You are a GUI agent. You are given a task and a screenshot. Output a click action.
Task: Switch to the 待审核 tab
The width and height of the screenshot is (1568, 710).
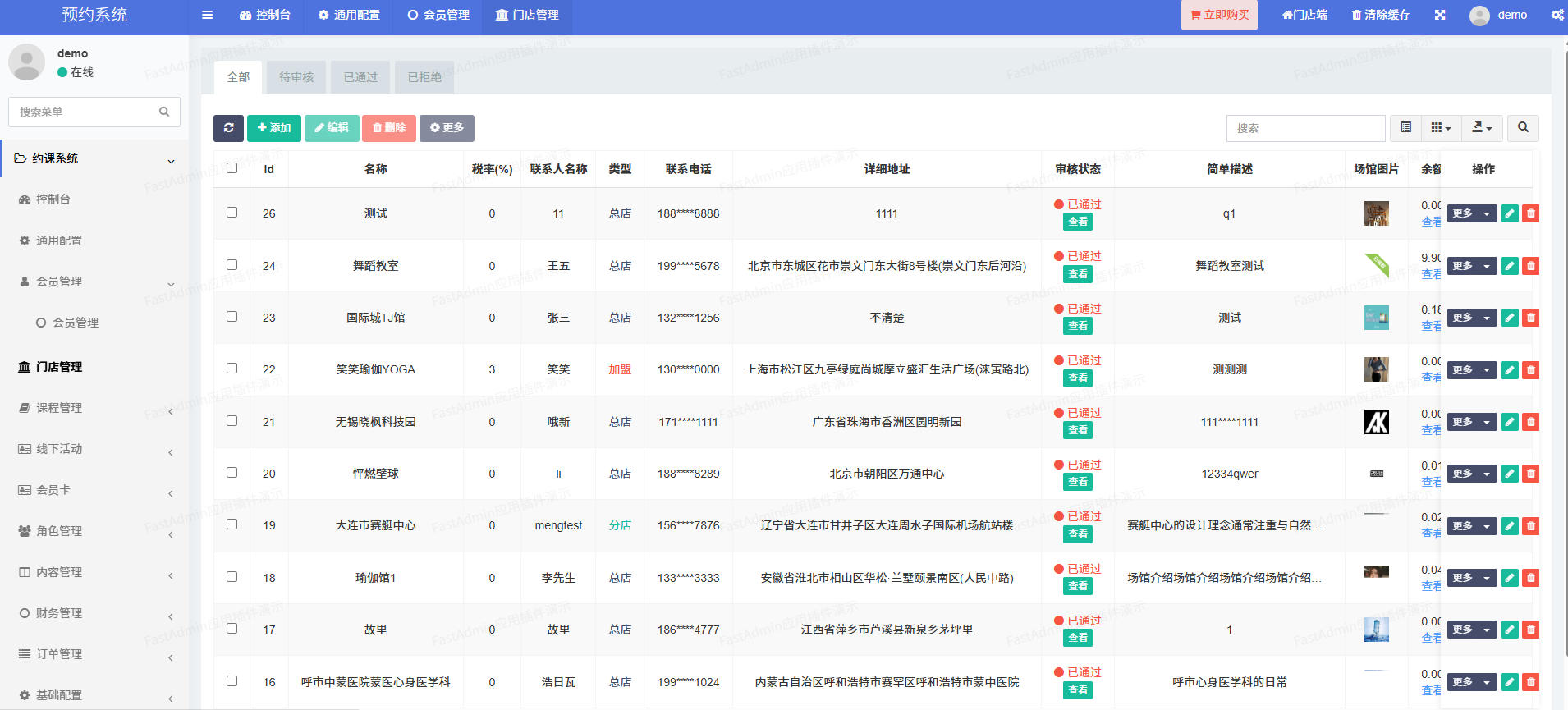296,77
